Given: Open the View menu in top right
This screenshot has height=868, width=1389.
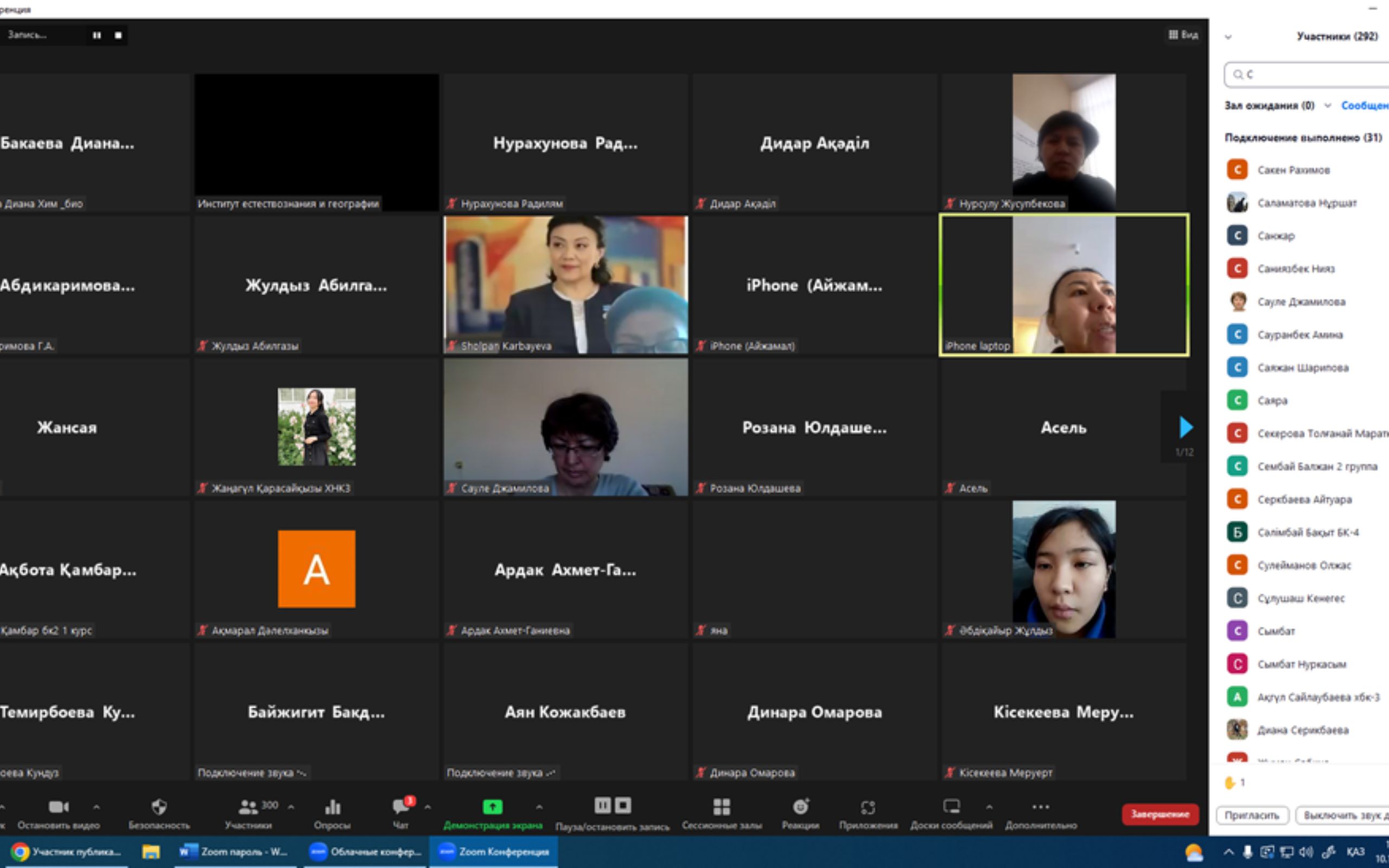Looking at the screenshot, I should 1183,35.
